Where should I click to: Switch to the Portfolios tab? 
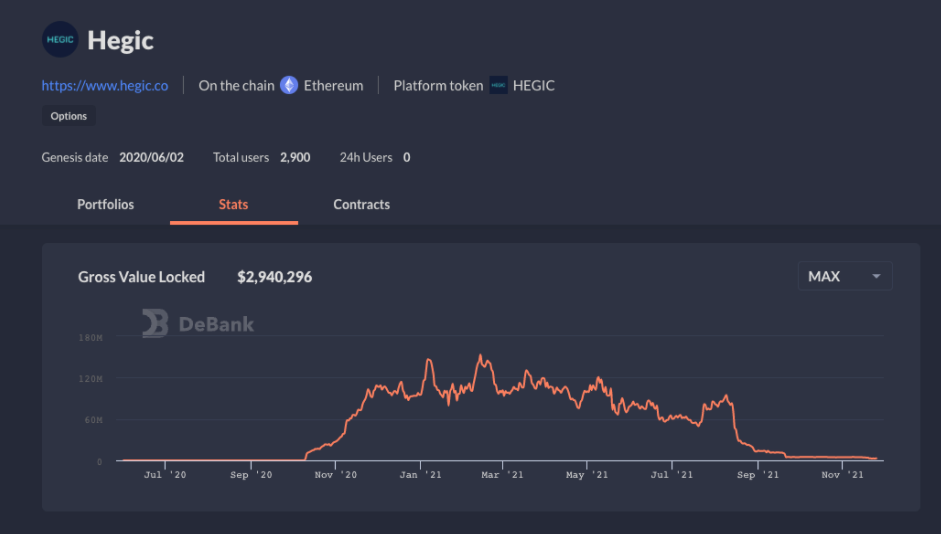click(105, 204)
